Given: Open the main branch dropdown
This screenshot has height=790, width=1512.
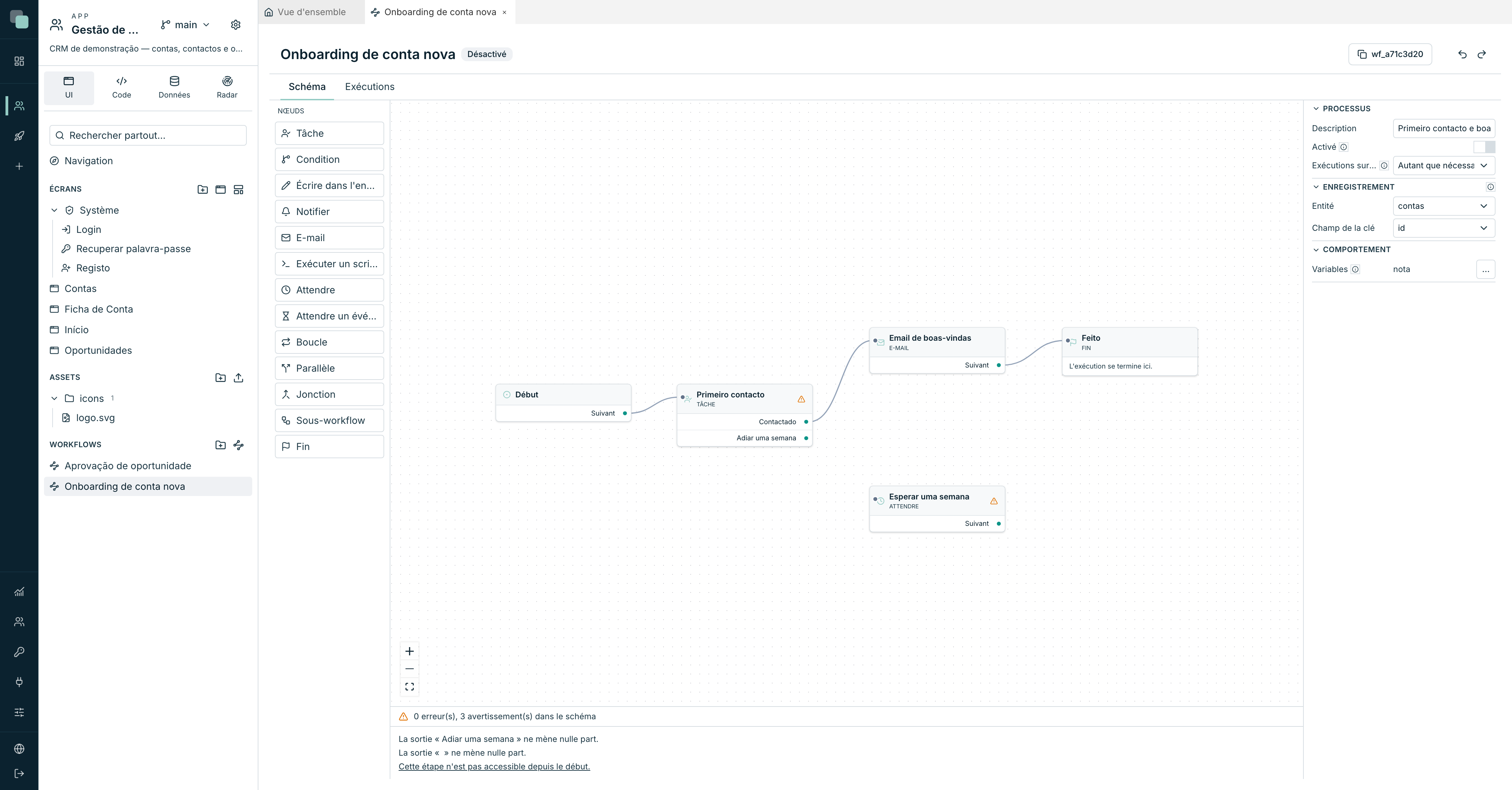Looking at the screenshot, I should coord(186,25).
